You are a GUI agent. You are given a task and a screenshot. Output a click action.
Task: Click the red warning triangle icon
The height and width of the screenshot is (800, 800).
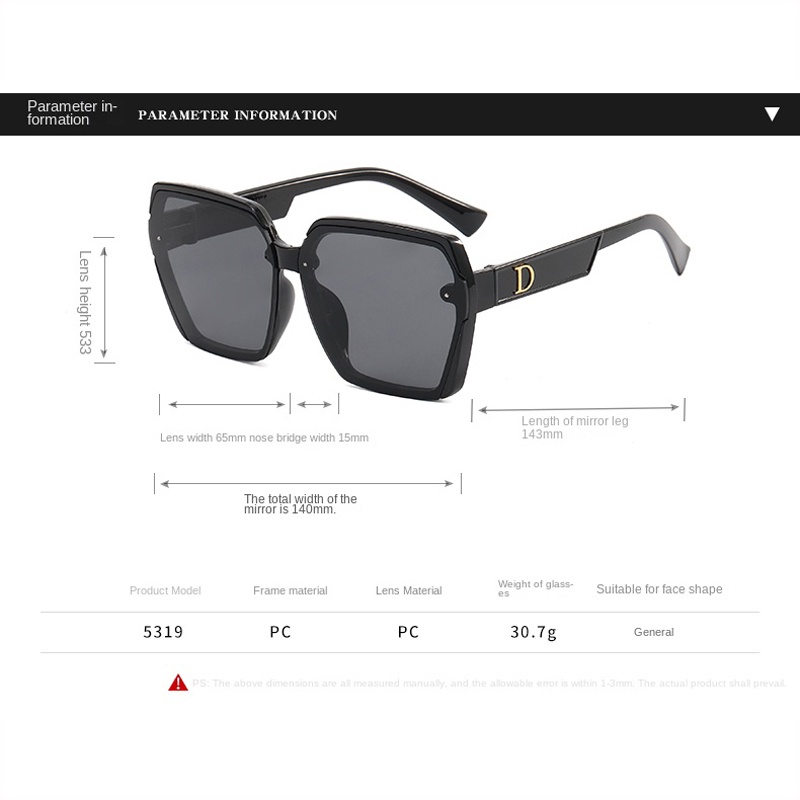coord(178,683)
